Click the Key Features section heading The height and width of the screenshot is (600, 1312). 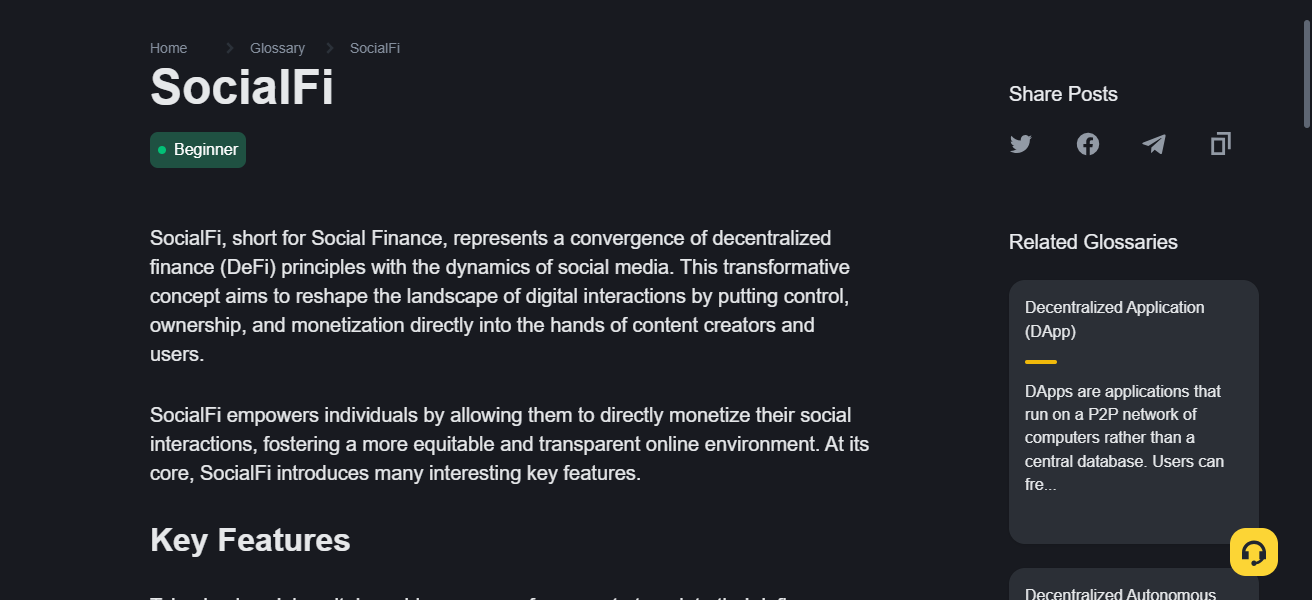(249, 540)
